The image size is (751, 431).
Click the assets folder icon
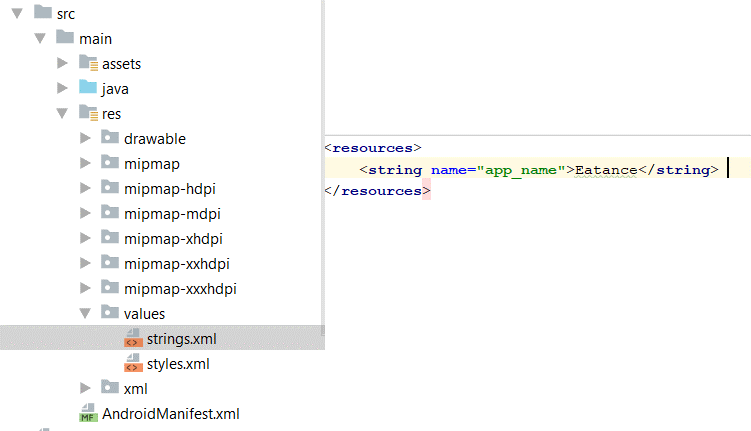click(88, 63)
